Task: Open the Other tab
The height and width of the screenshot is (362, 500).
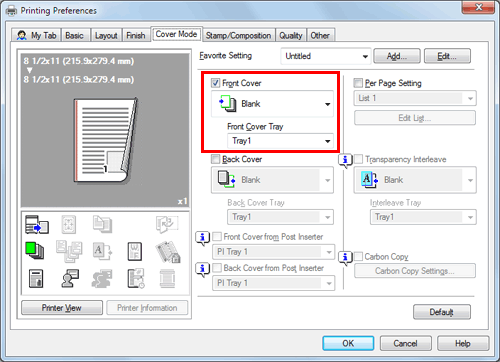Action: tap(320, 35)
